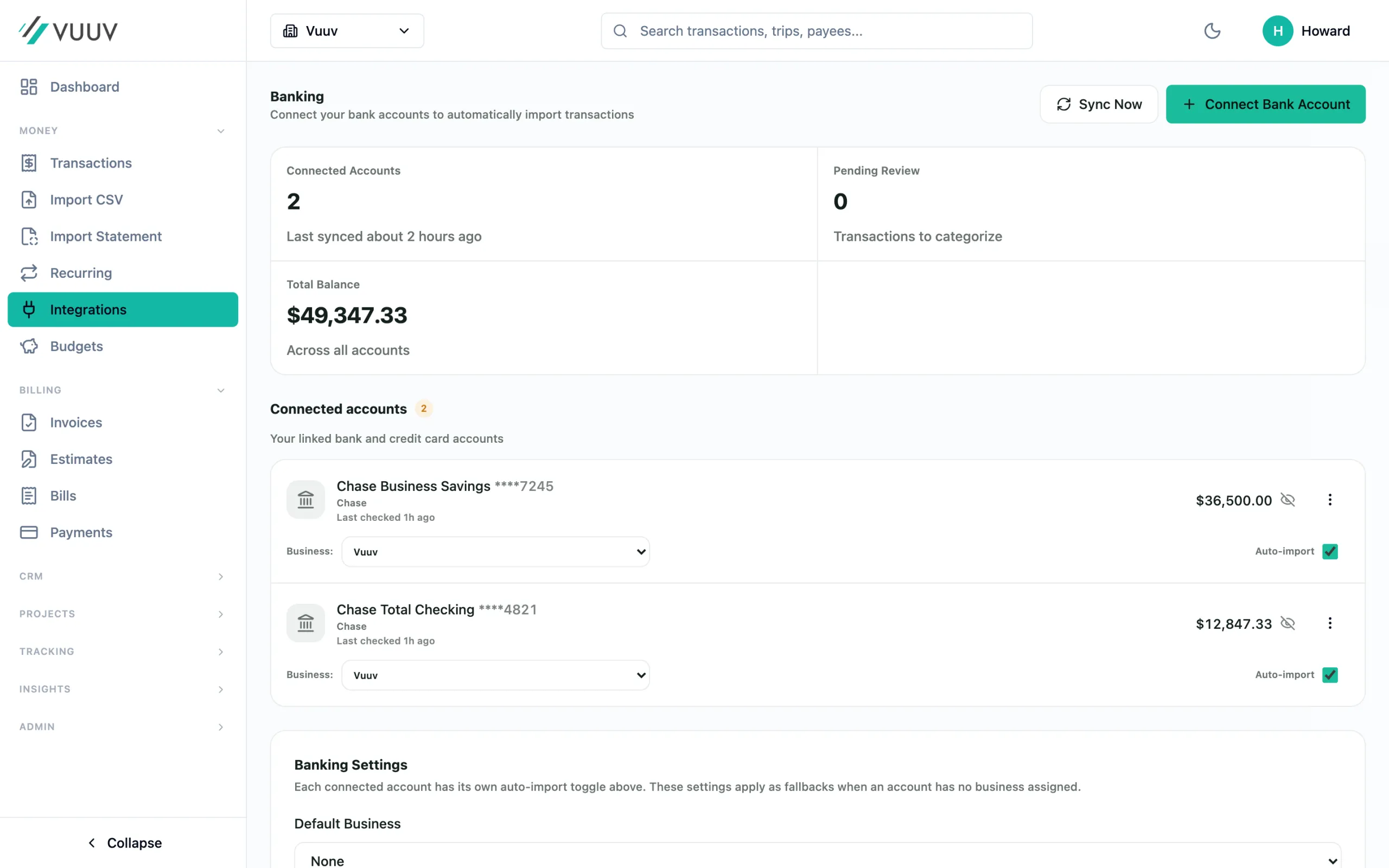
Task: Expand the Admin section
Action: click(123, 727)
